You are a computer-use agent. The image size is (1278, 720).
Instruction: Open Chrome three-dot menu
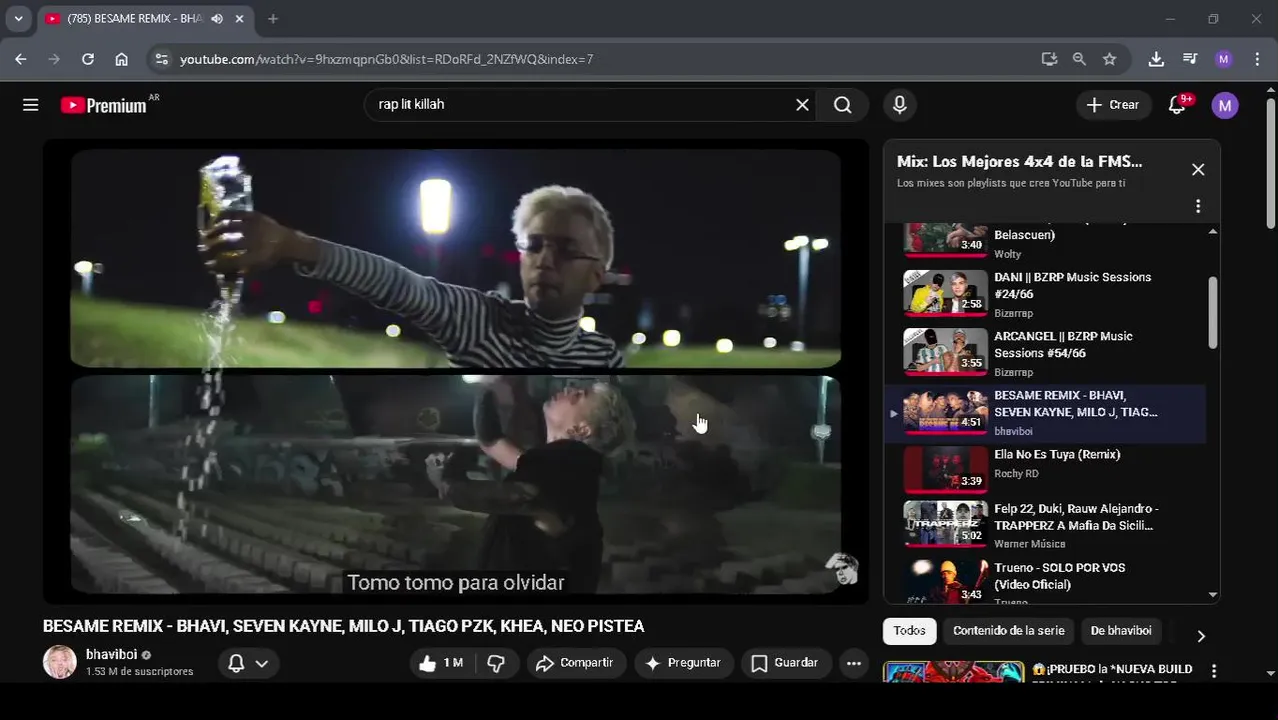[x=1256, y=59]
